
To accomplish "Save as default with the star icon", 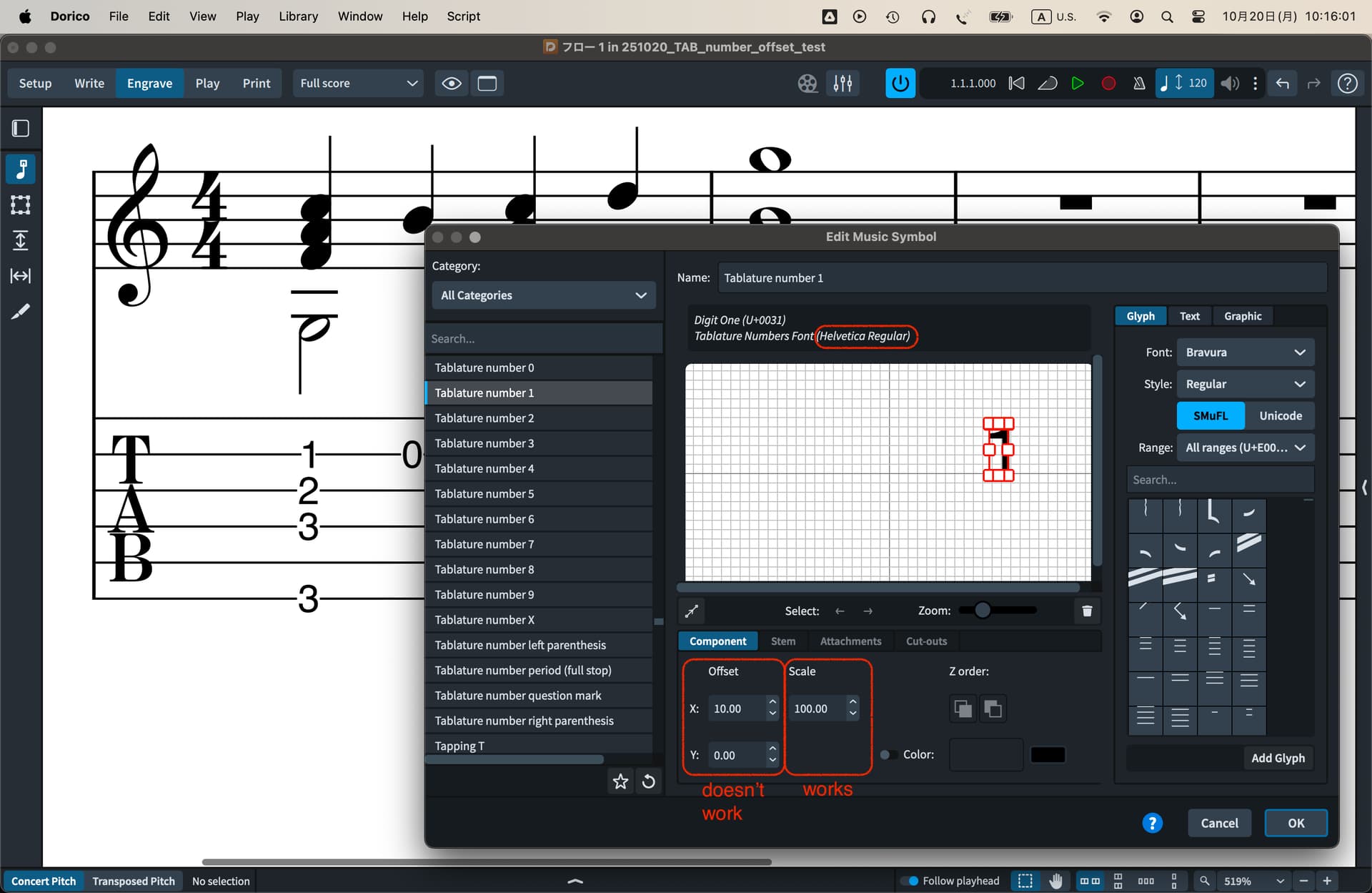I will click(620, 781).
